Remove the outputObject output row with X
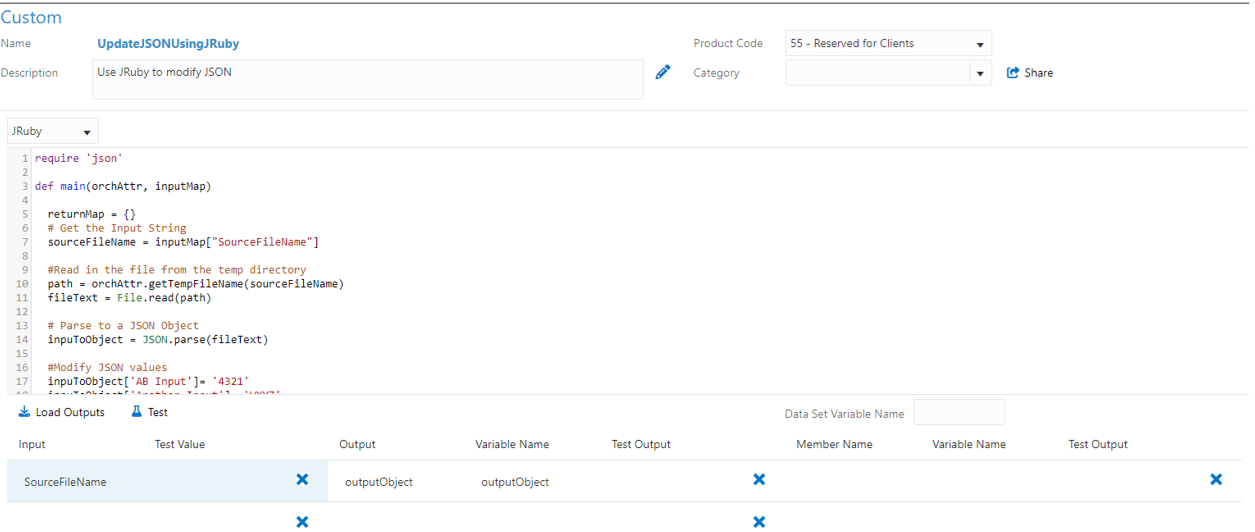 pyautogui.click(x=759, y=480)
